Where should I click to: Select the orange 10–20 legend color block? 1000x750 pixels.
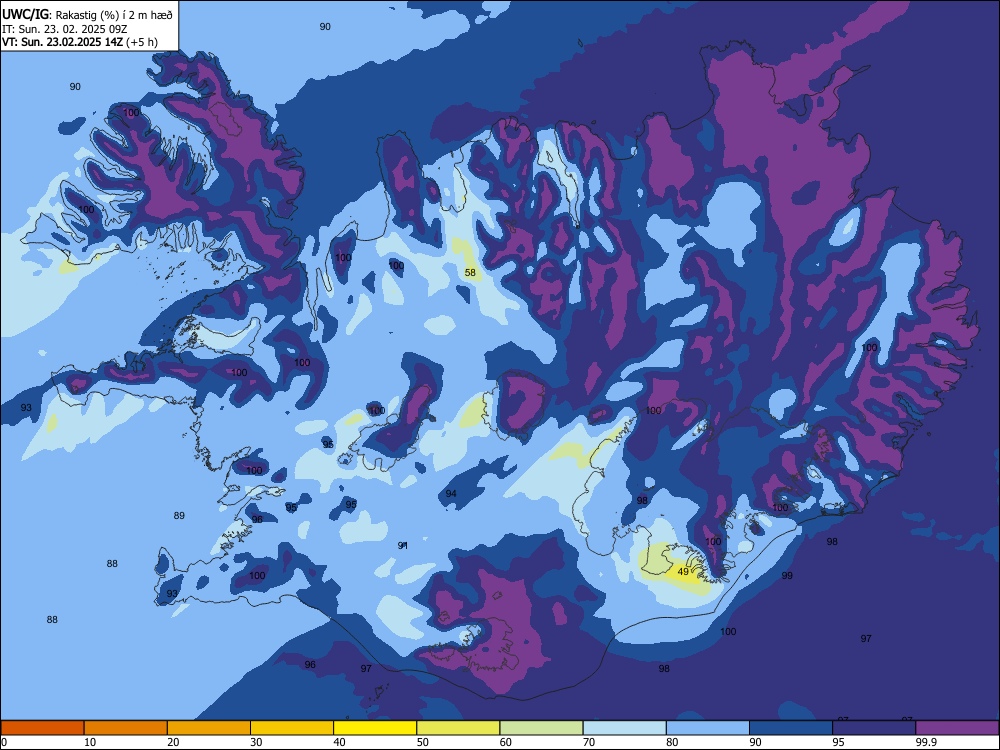point(126,728)
